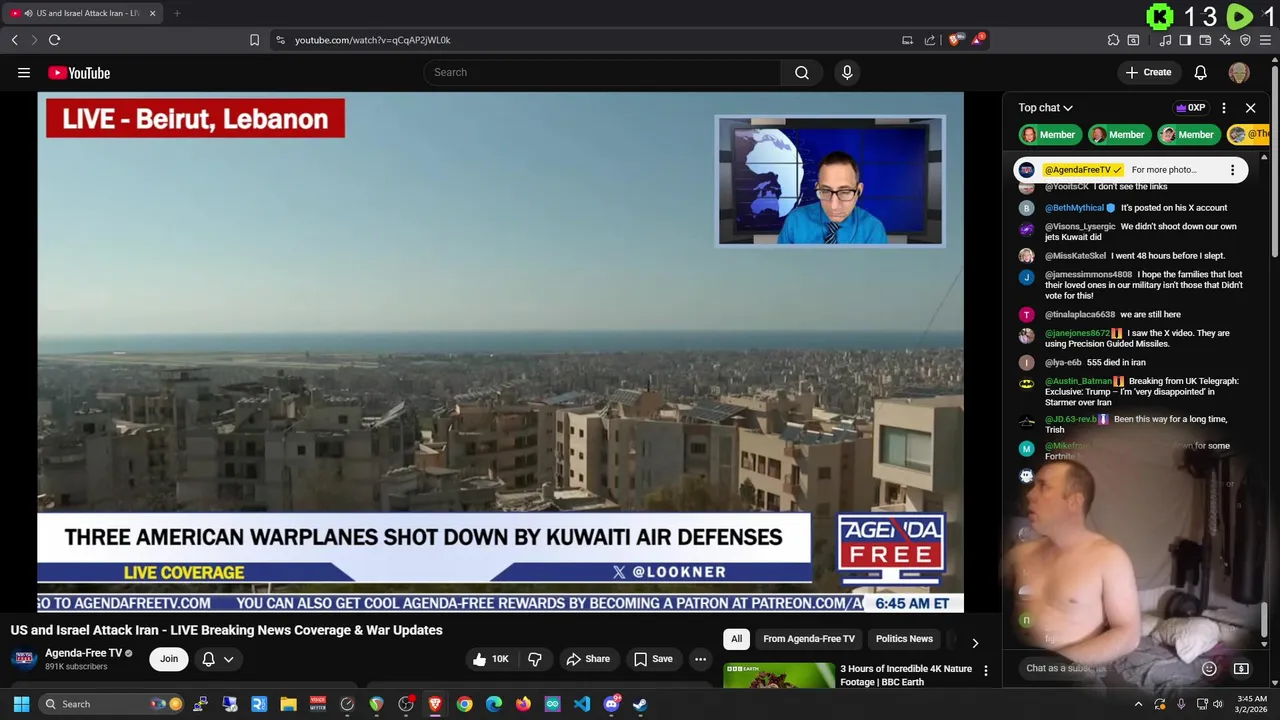Start voice search with the microphone
Image resolution: width=1280 pixels, height=720 pixels.
tap(847, 72)
